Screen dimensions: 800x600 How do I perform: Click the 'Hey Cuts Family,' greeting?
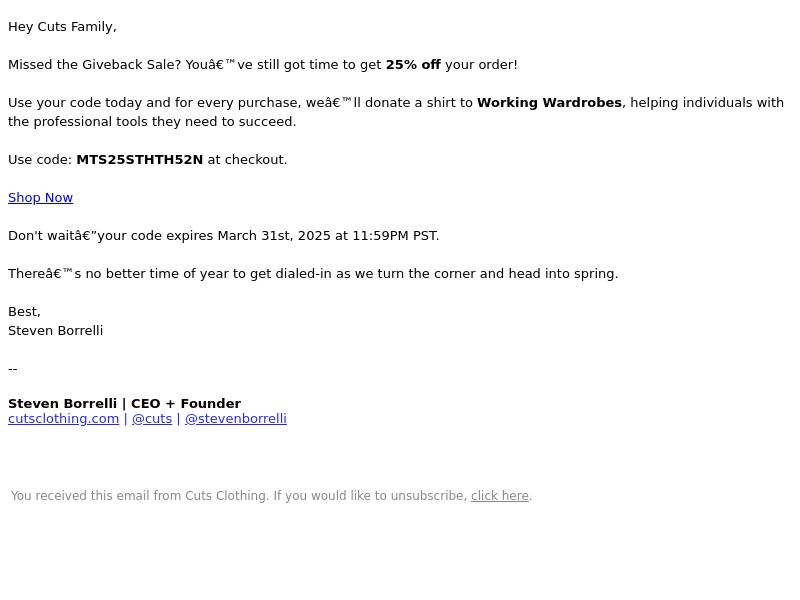coord(62,27)
